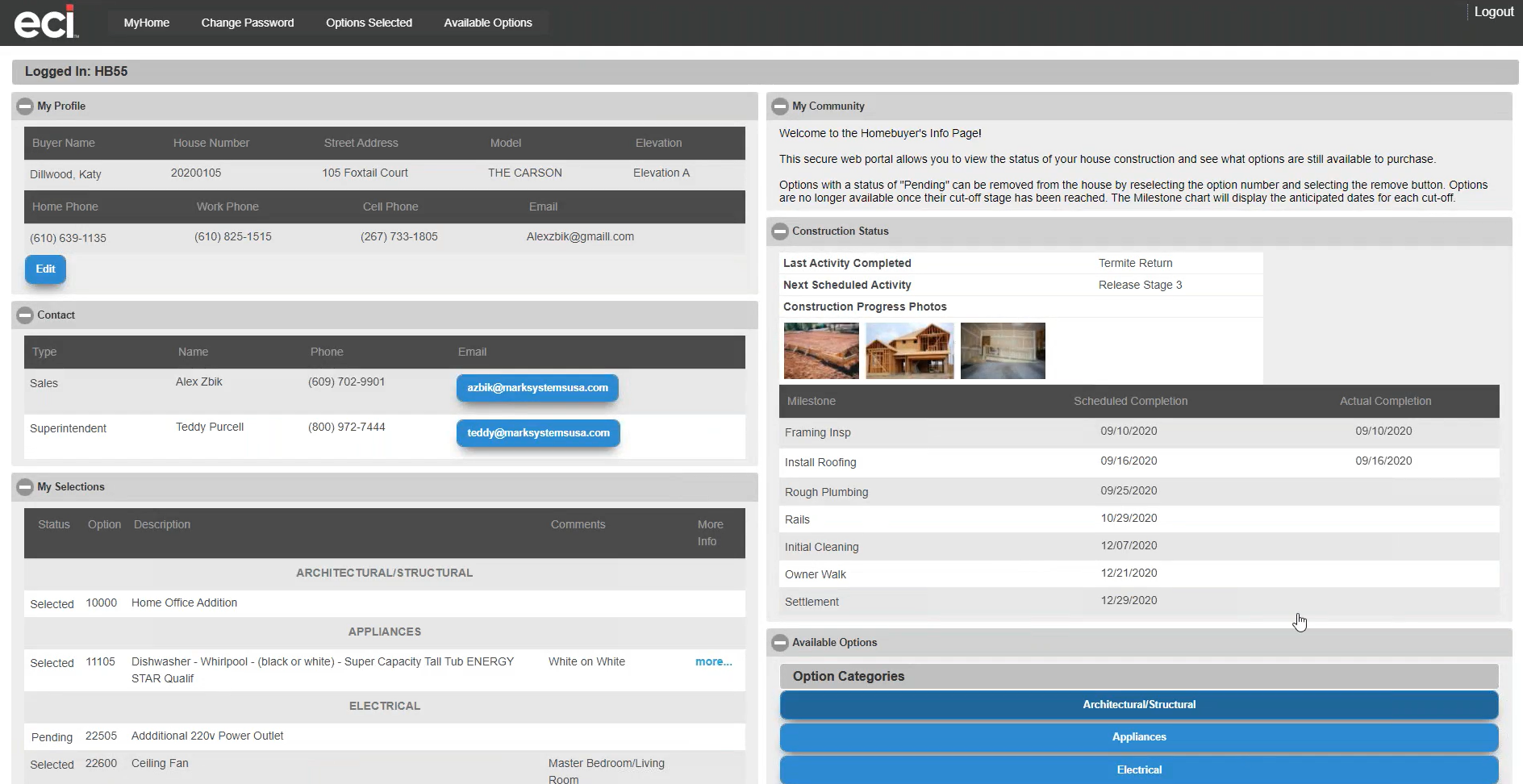The height and width of the screenshot is (784, 1523).
Task: Open the Change Password page
Action: [248, 22]
